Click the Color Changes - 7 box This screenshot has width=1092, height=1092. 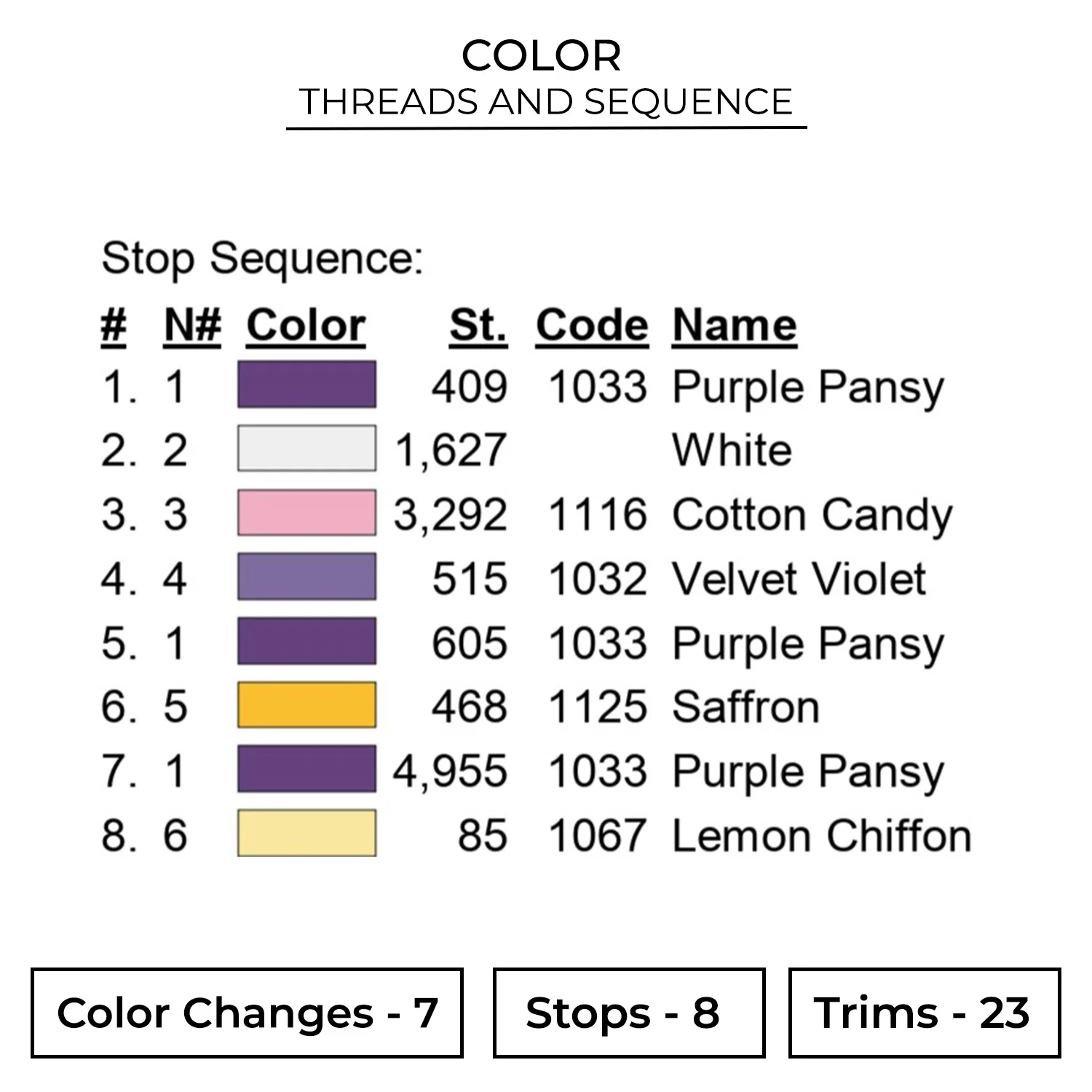pos(247,1013)
